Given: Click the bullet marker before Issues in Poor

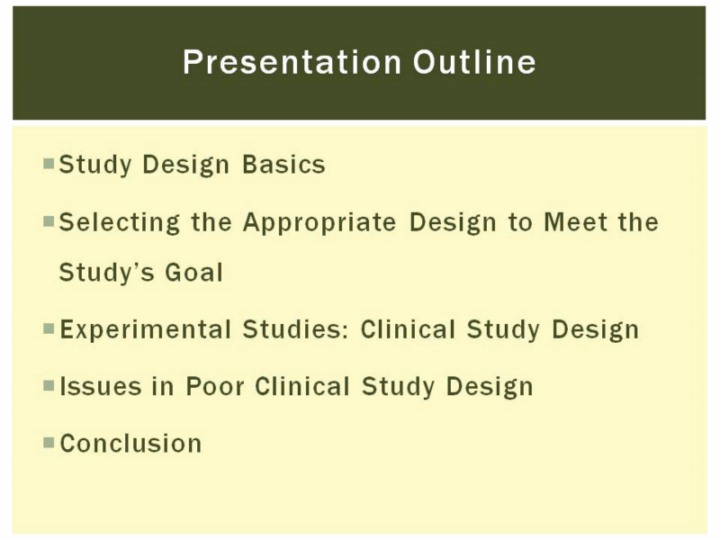Looking at the screenshot, I should point(49,384).
